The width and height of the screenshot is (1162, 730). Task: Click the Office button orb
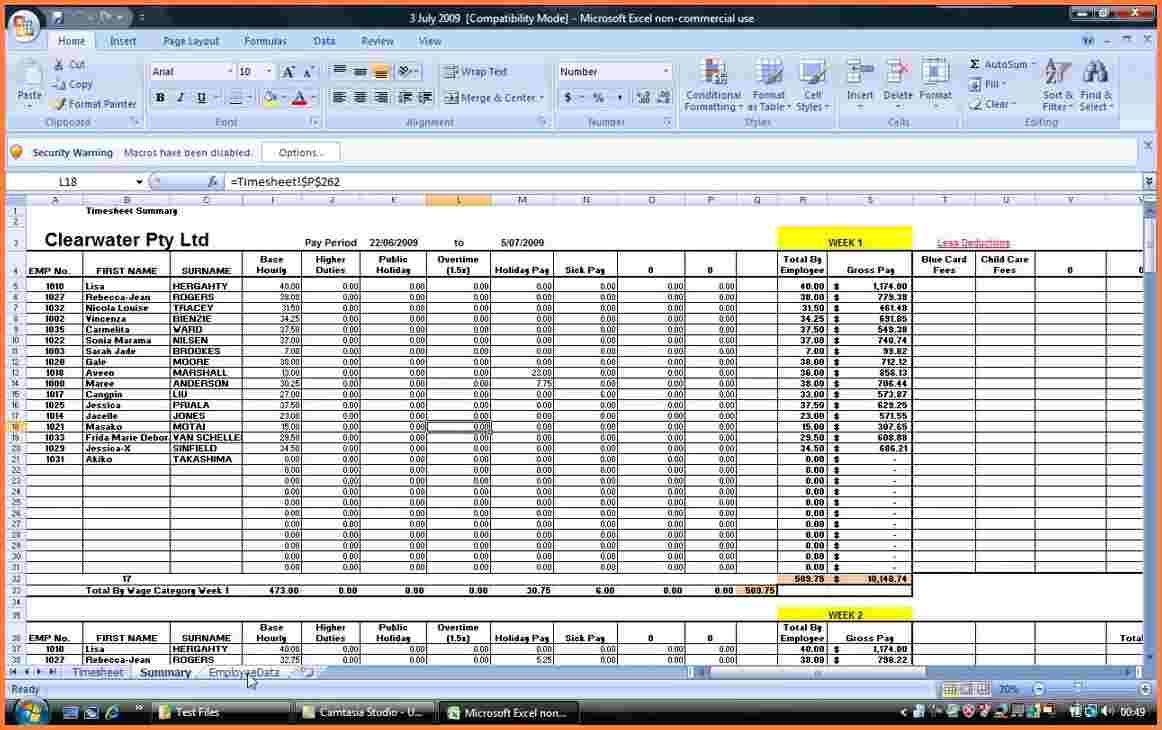[x=24, y=27]
